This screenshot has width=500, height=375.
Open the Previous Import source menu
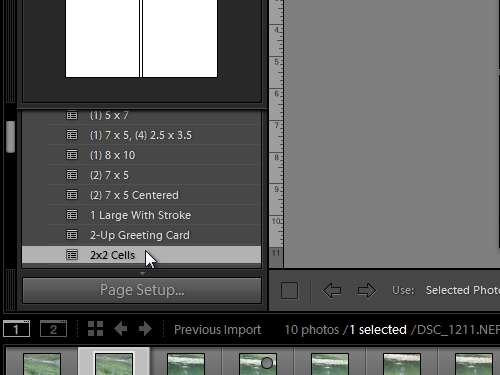pyautogui.click(x=217, y=330)
